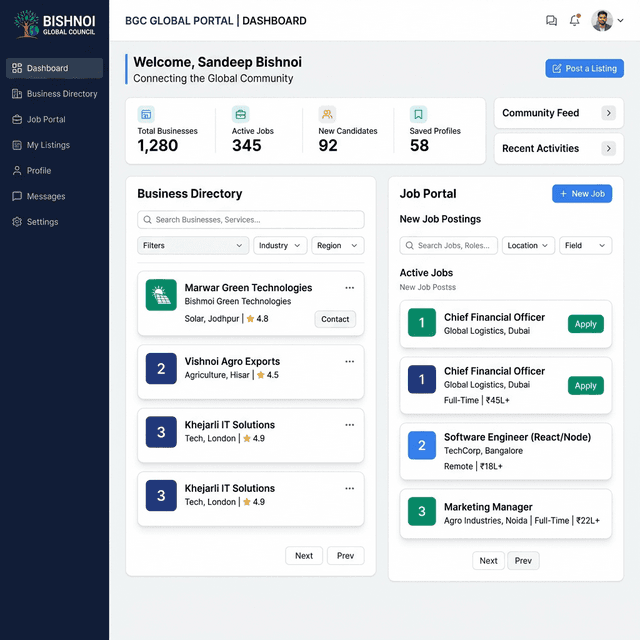This screenshot has height=640, width=640.
Task: Open more options for Marwar Green Technologies
Action: pos(349,288)
